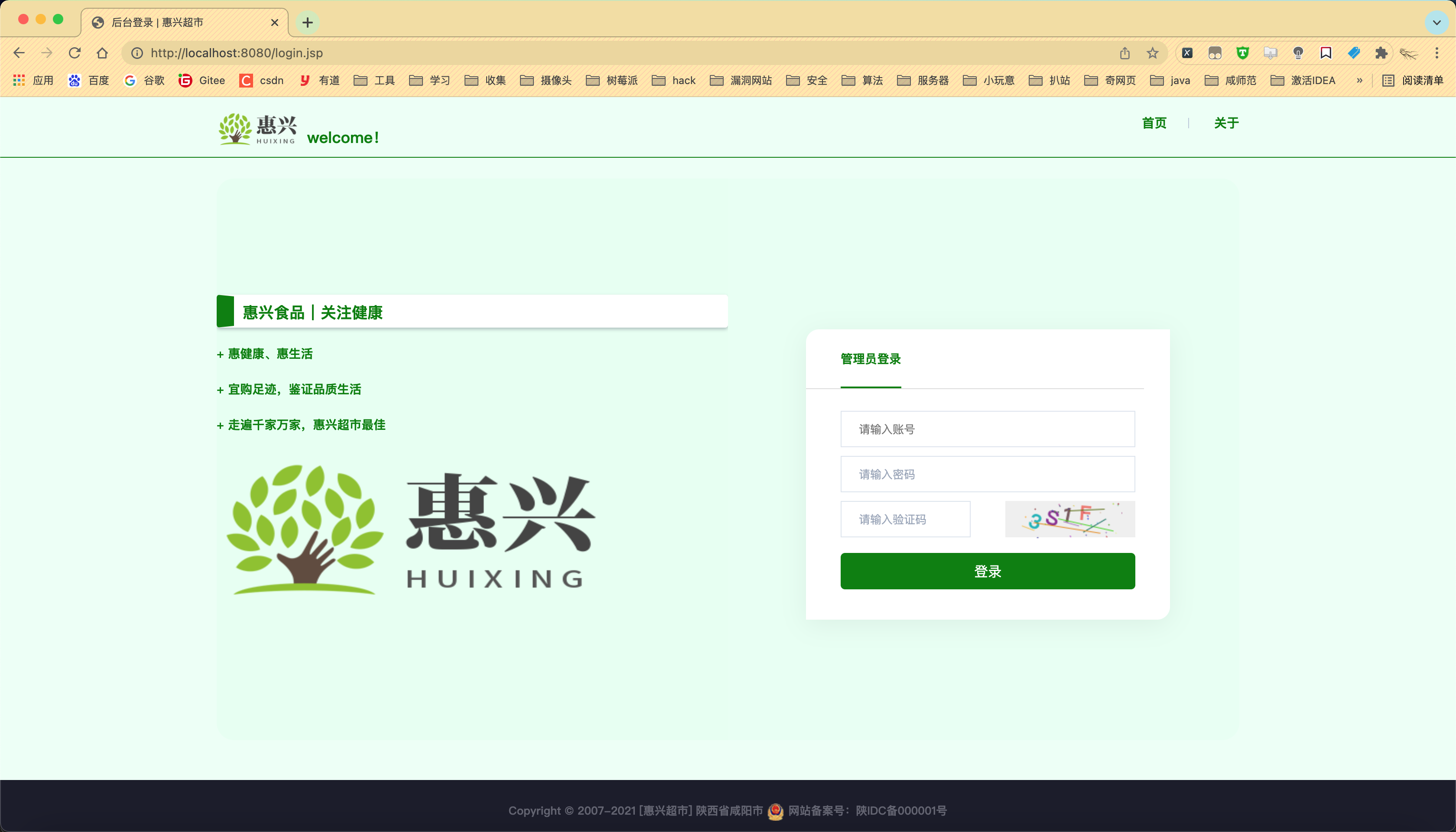
Task: Click the home icon in toolbar
Action: click(102, 53)
